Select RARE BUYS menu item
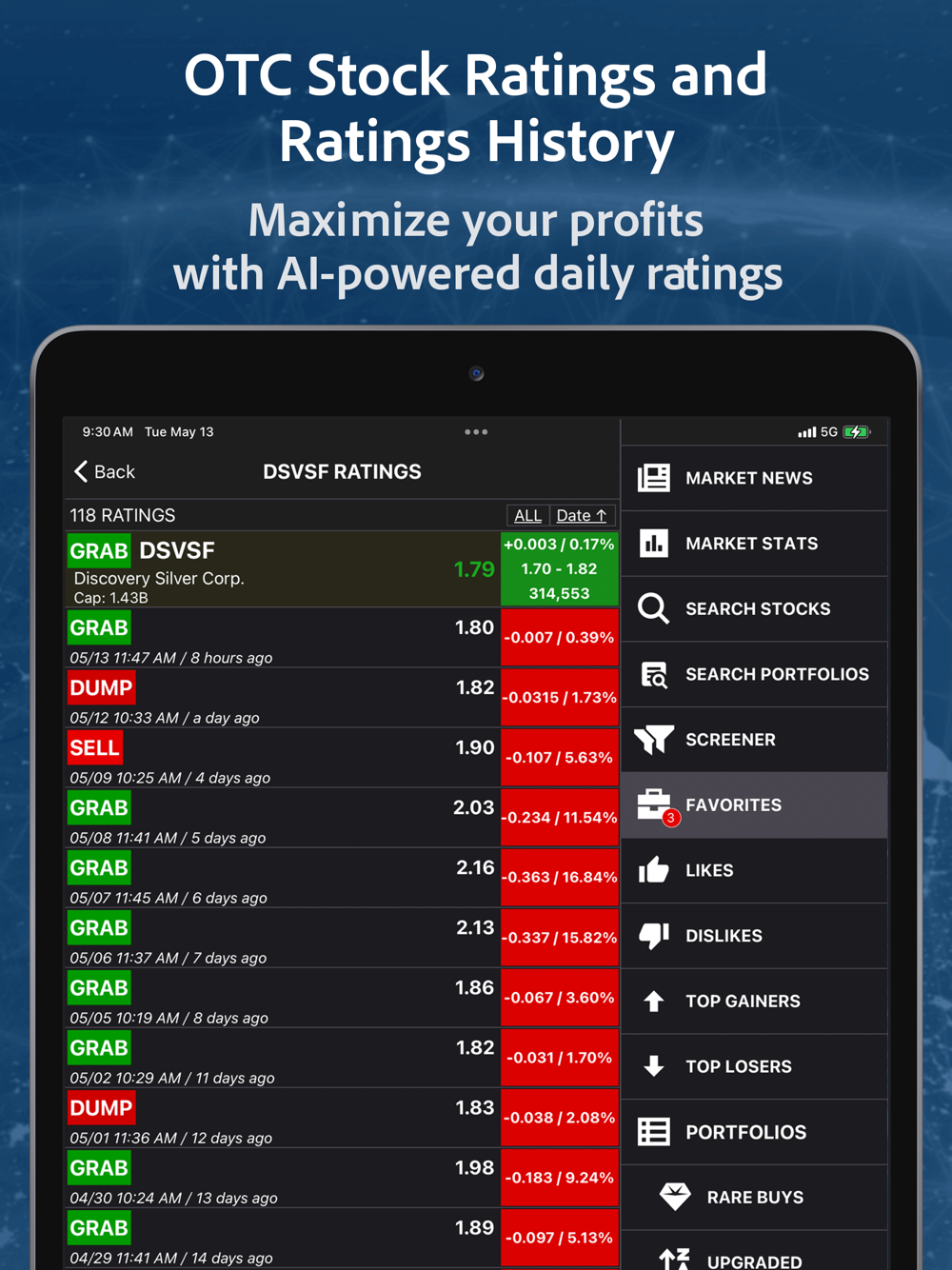The height and width of the screenshot is (1270, 952). click(754, 1197)
